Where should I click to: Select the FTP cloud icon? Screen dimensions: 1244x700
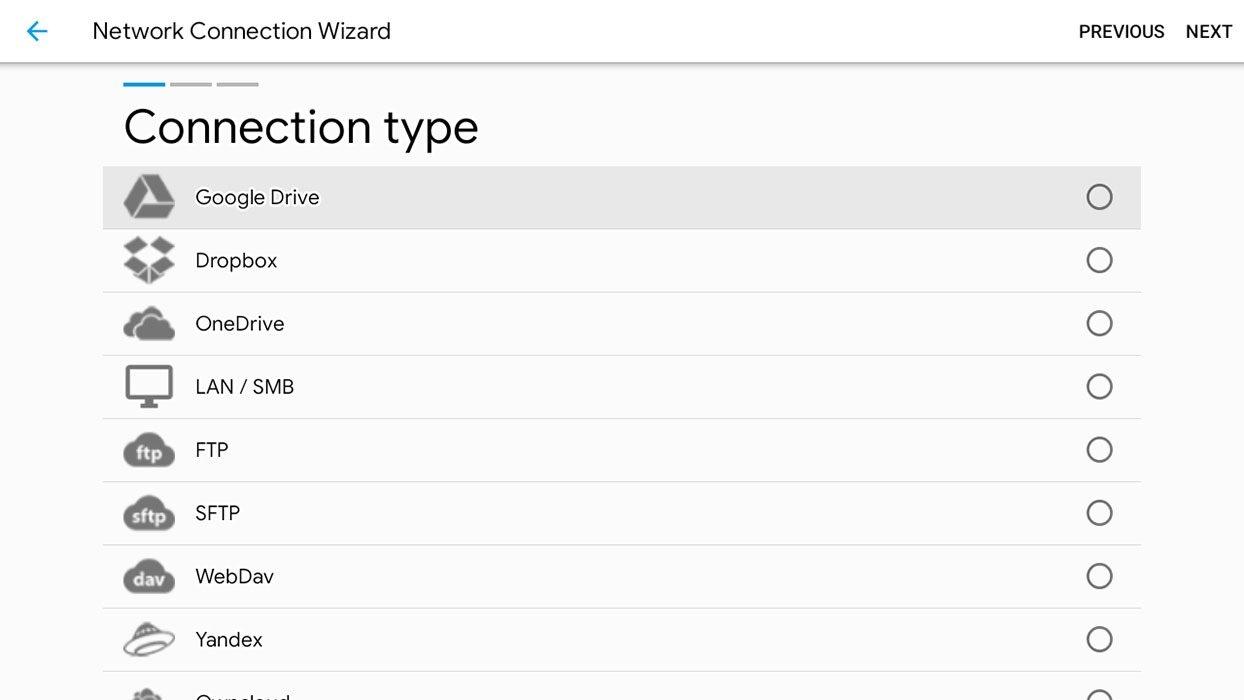click(x=148, y=450)
